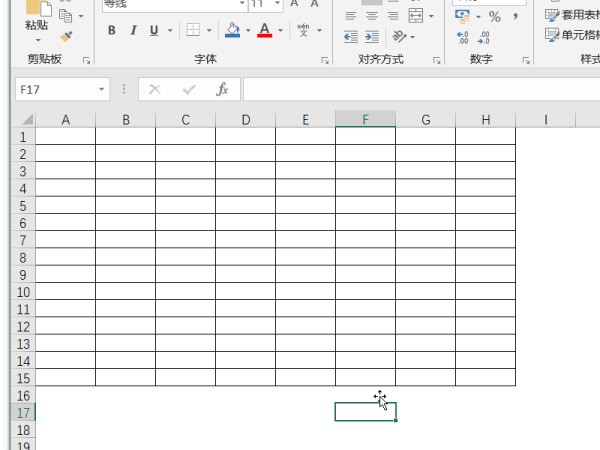Screen dimensions: 600x450
Task: Click the Copy icon in clipboard group
Action: point(66,16)
